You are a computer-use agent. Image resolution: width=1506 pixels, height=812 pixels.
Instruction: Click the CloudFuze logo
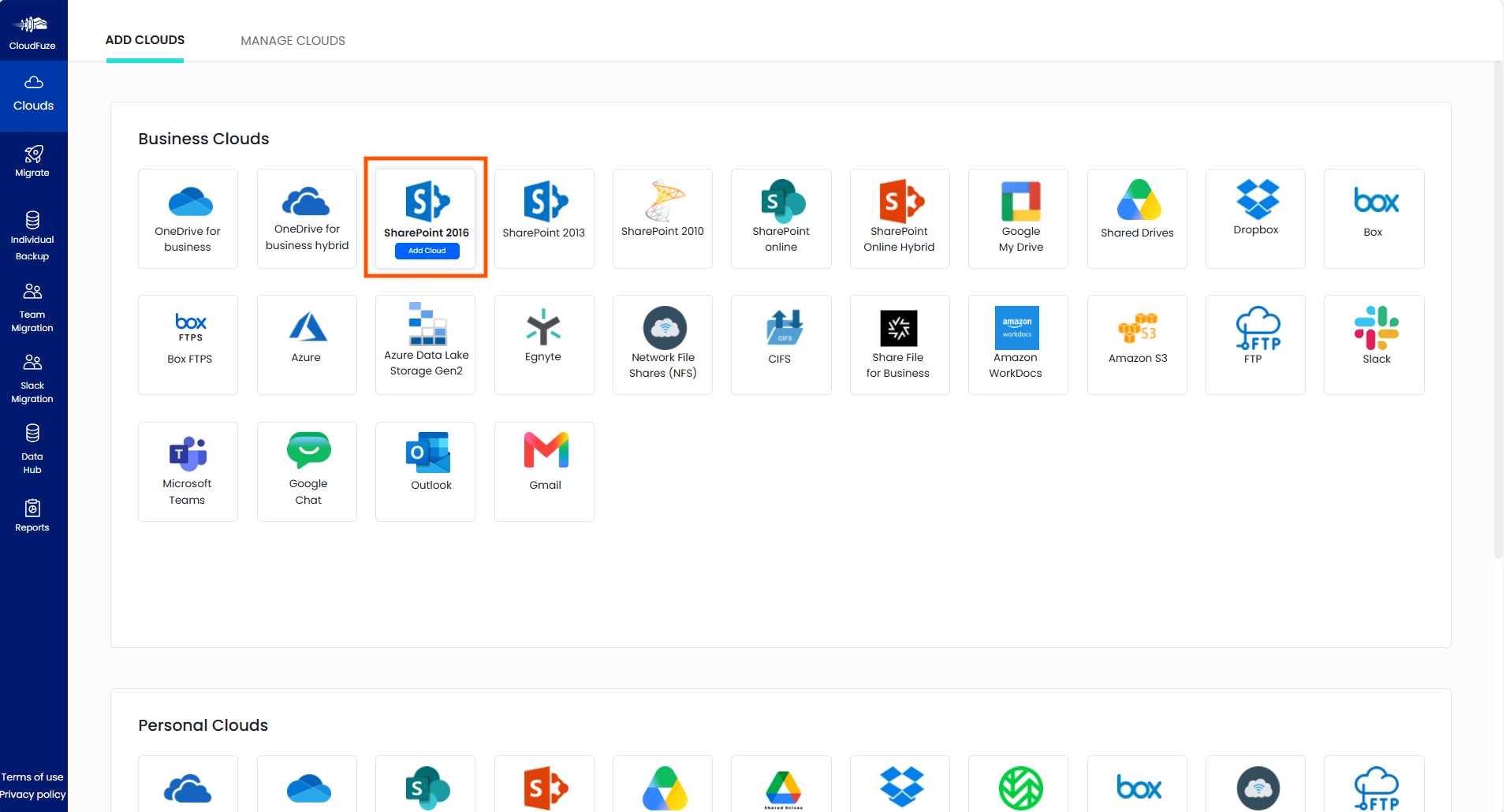coord(32,32)
